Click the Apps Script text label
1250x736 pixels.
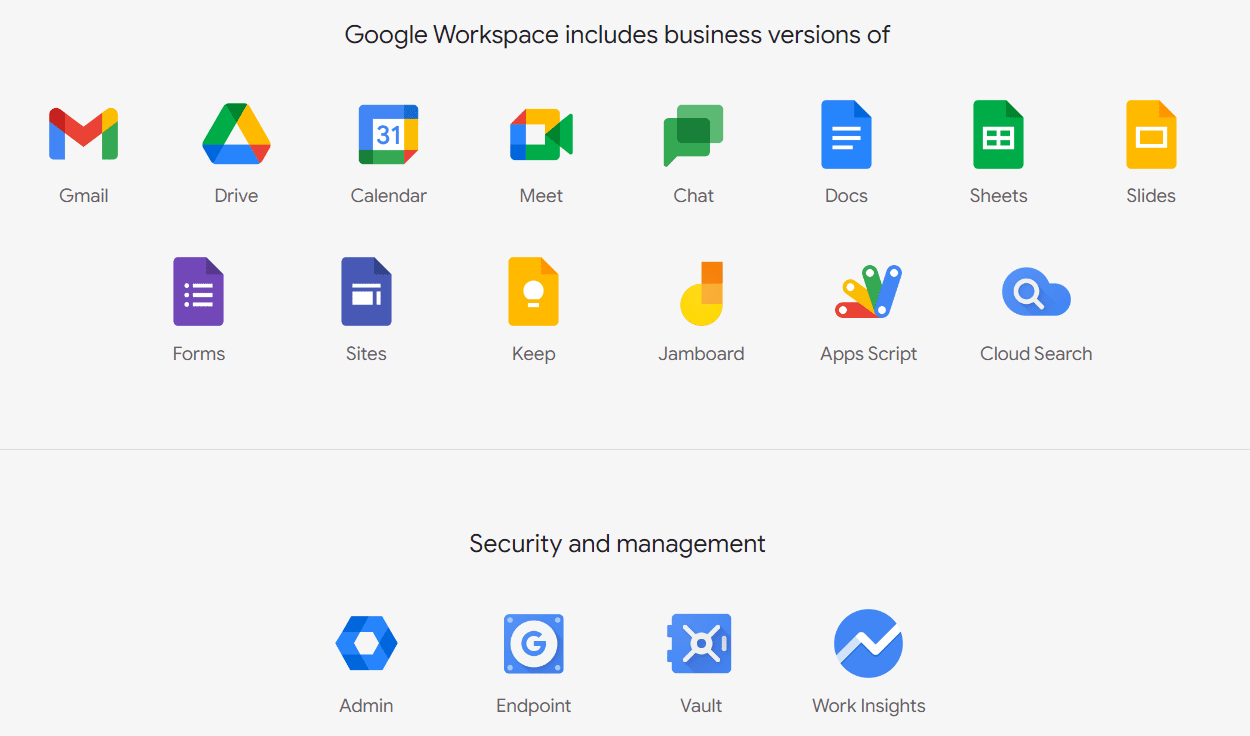point(869,354)
